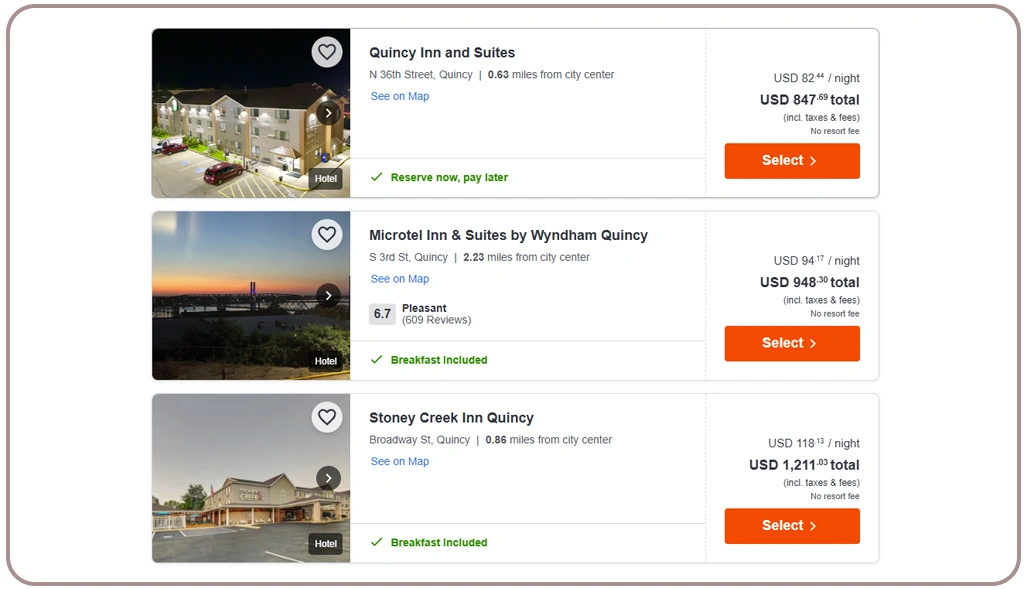The height and width of the screenshot is (589, 1026).
Task: Favorite Quincy Inn and Suites with heart icon
Action: tap(327, 52)
